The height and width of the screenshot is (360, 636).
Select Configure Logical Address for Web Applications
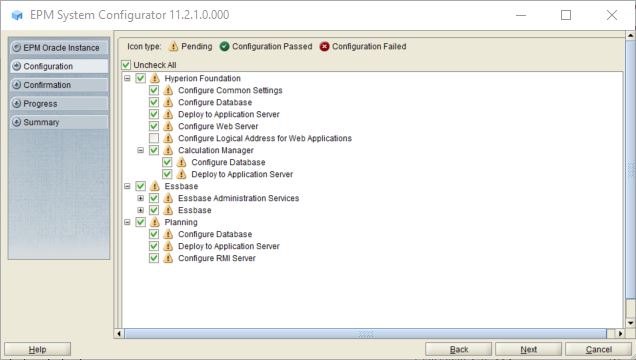point(265,138)
